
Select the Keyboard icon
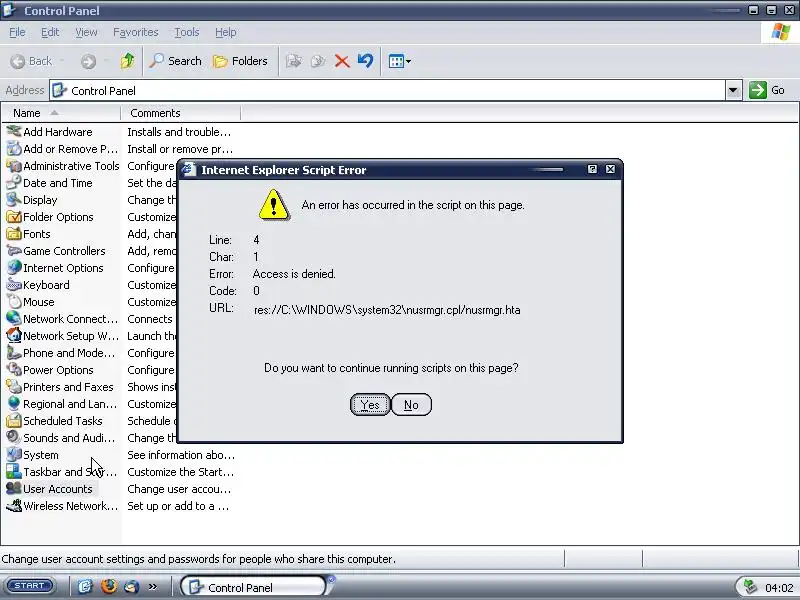point(14,285)
